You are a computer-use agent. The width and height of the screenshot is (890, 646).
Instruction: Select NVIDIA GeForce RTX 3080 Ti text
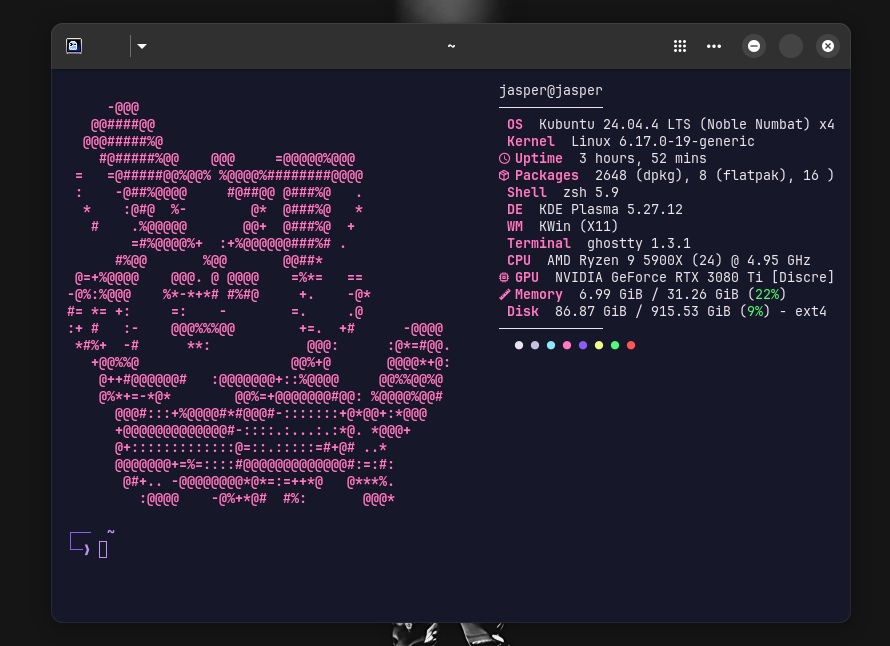[658, 278]
